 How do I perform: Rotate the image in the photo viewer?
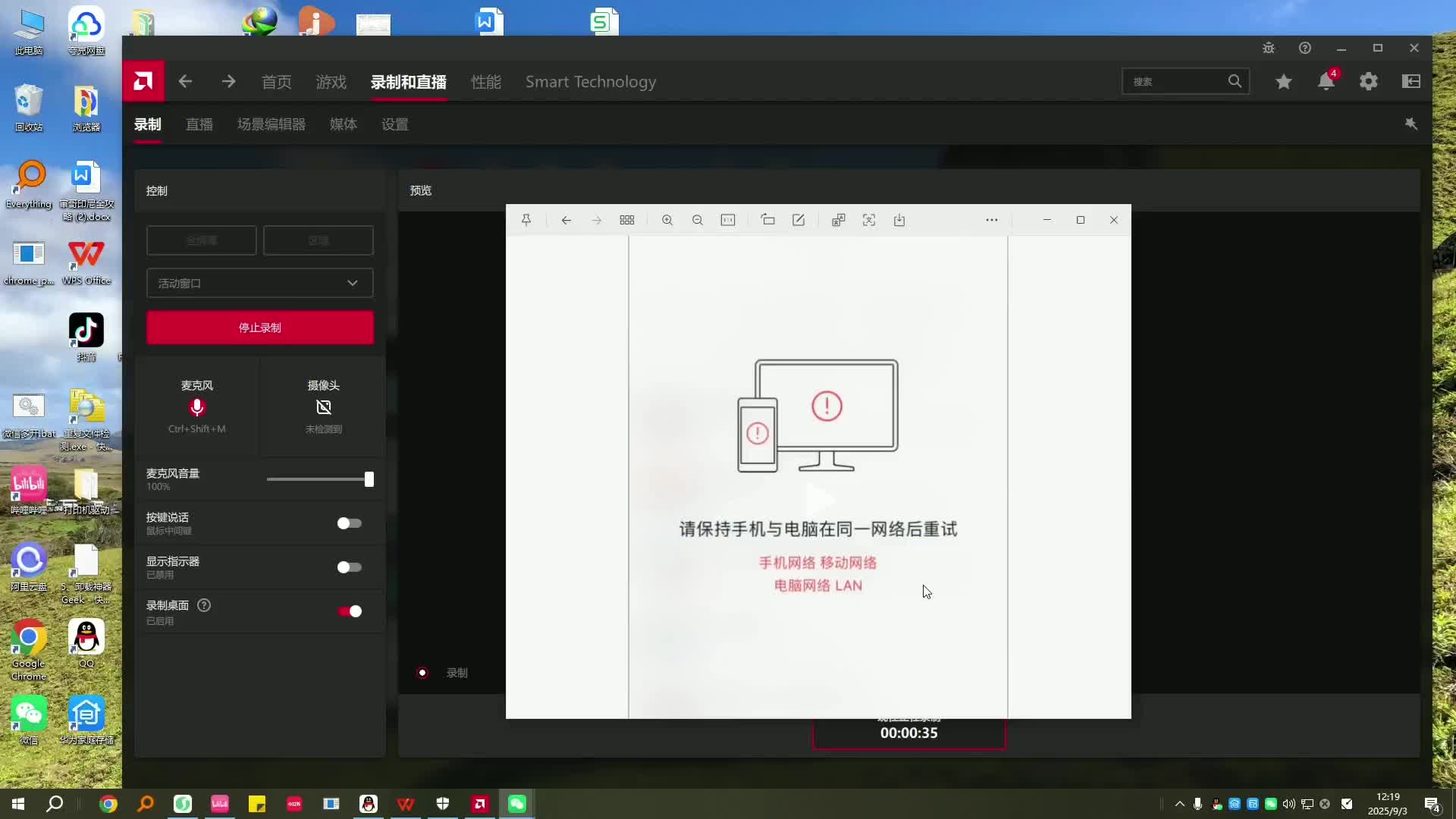(x=768, y=220)
